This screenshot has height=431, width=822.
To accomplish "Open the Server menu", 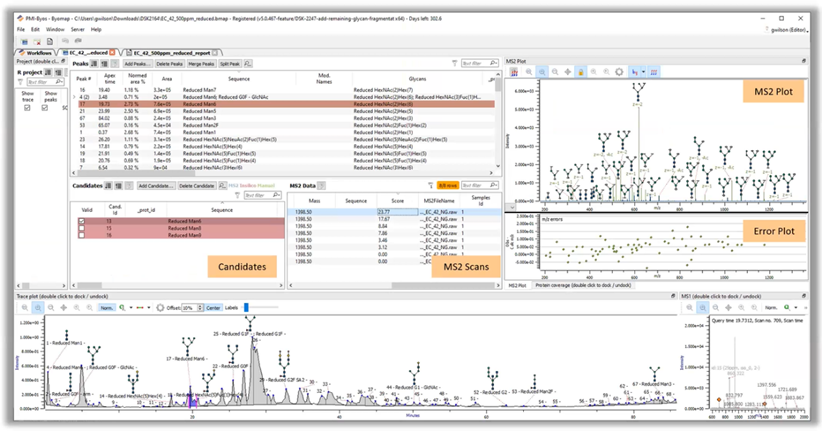I will [x=77, y=29].
